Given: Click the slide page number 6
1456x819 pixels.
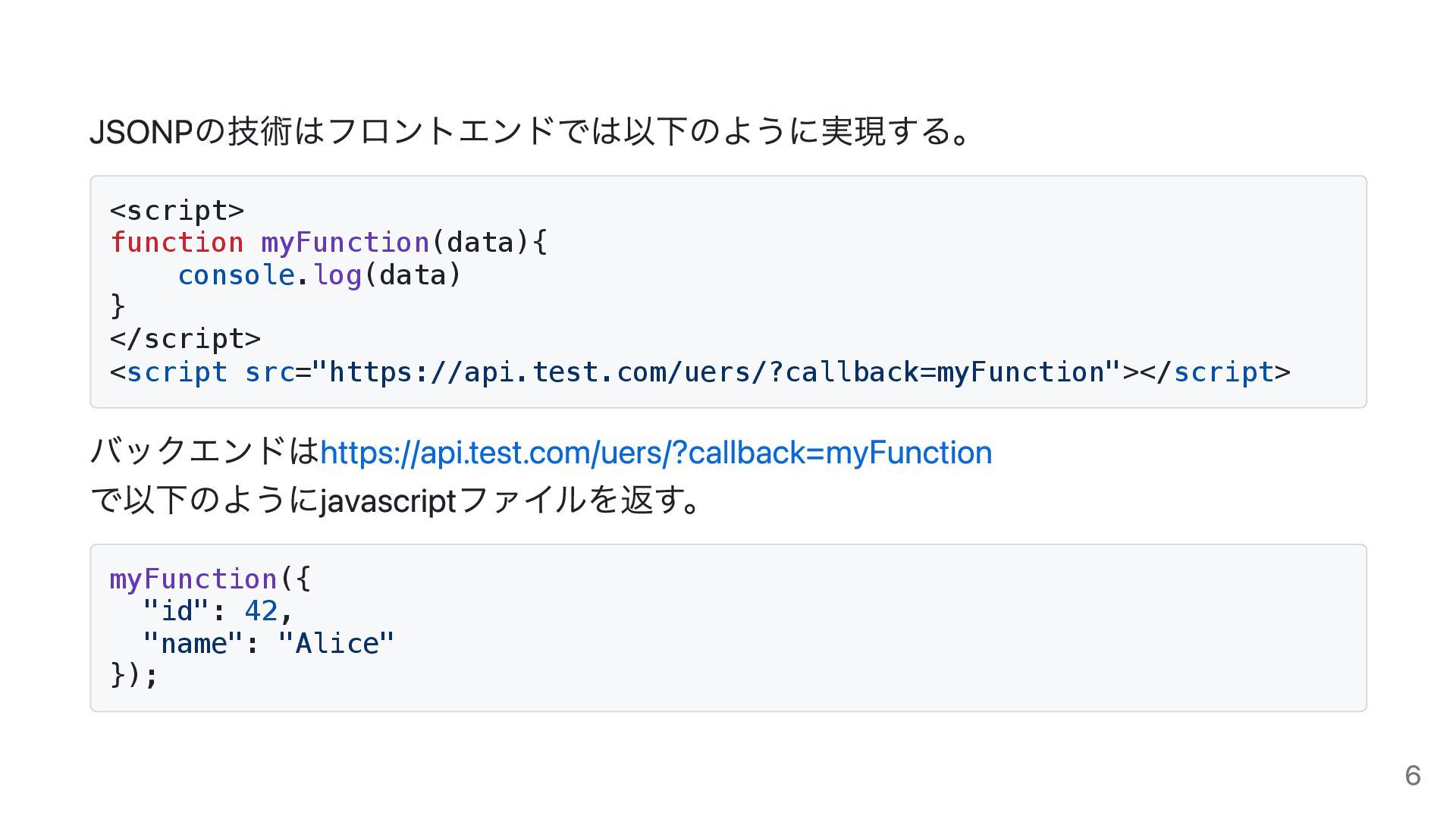Looking at the screenshot, I should (1412, 775).
